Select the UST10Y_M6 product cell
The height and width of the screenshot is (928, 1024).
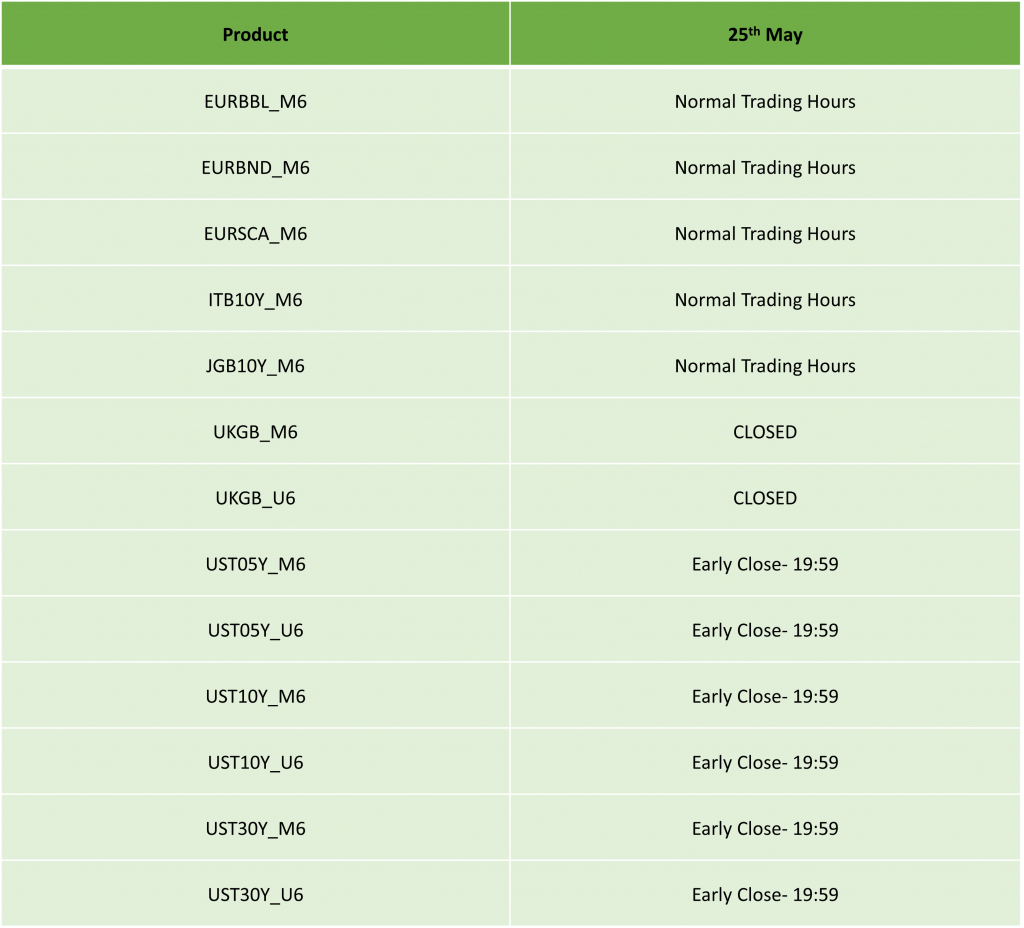[255, 695]
